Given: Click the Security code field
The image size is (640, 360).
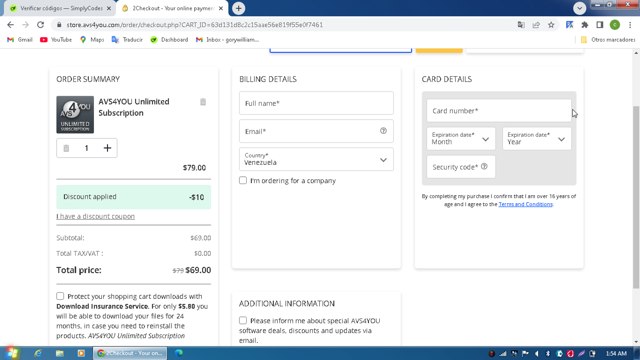Looking at the screenshot, I should tap(461, 167).
